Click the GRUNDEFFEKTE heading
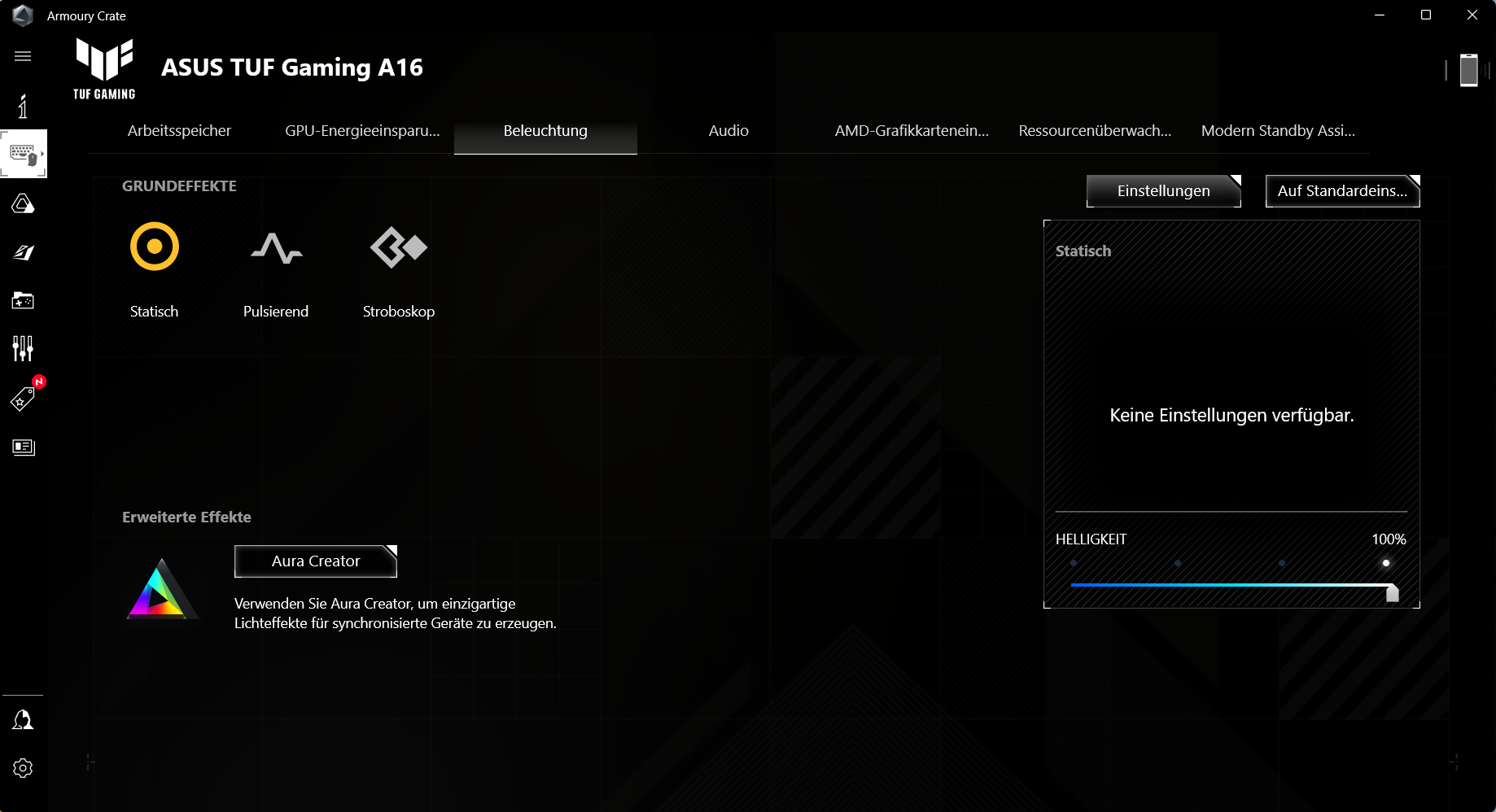Viewport: 1496px width, 812px height. click(x=179, y=186)
